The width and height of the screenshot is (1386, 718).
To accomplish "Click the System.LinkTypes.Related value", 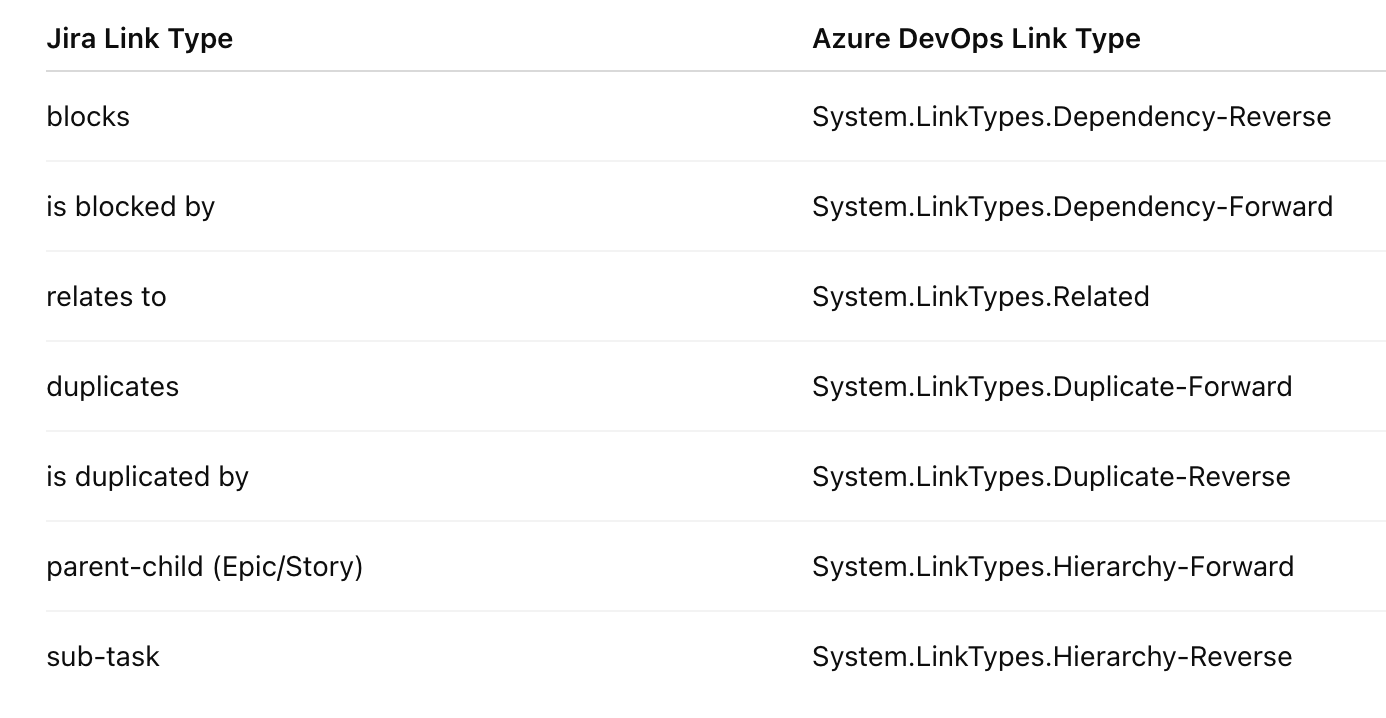I will pyautogui.click(x=980, y=297).
